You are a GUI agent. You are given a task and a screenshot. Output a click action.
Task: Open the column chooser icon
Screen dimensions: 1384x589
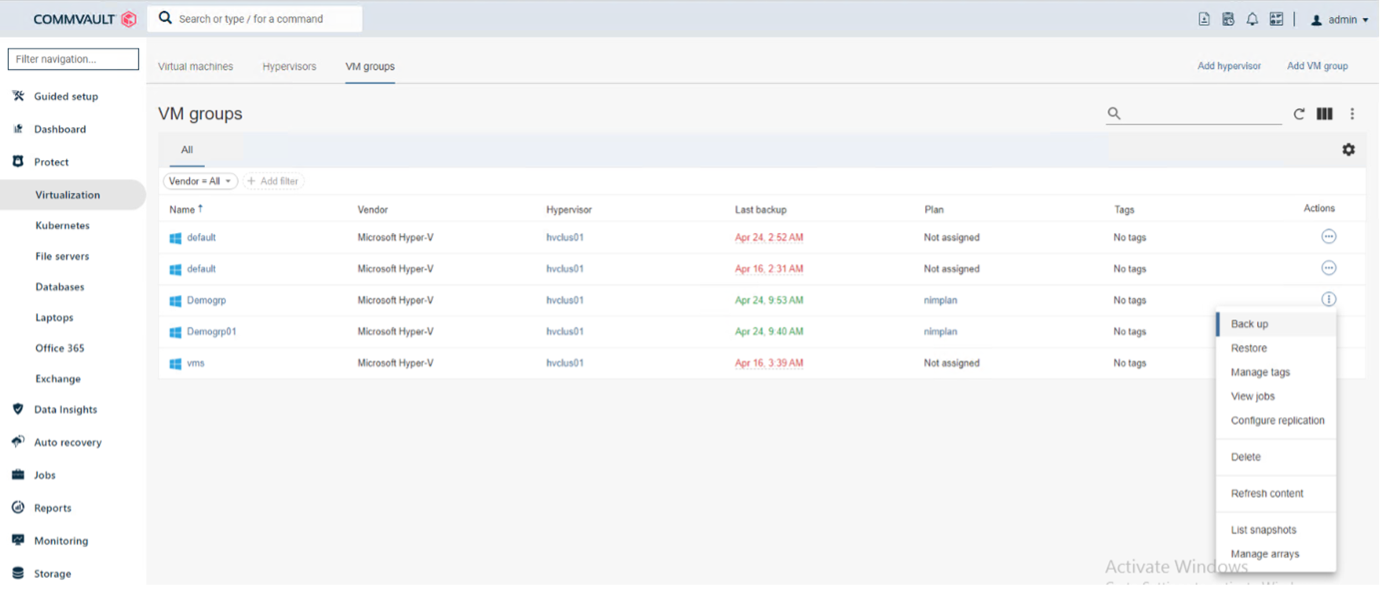[x=1324, y=114]
